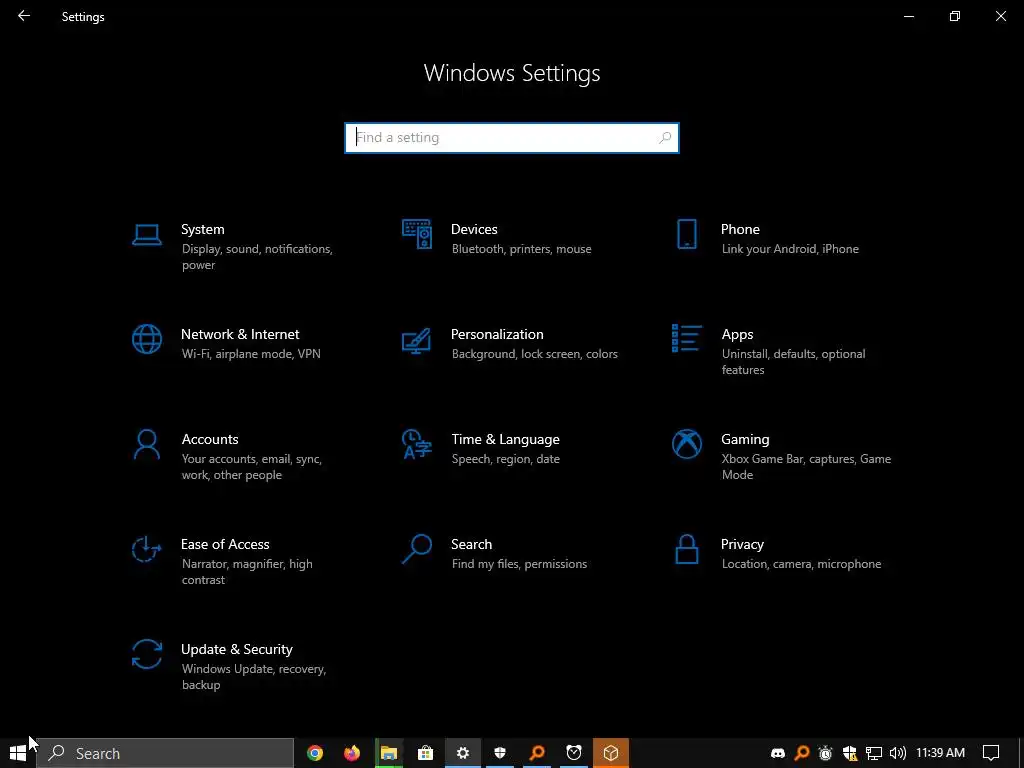1024x768 pixels.
Task: Click 'Windows Update, recovery, backup' description
Action: [x=254, y=677]
